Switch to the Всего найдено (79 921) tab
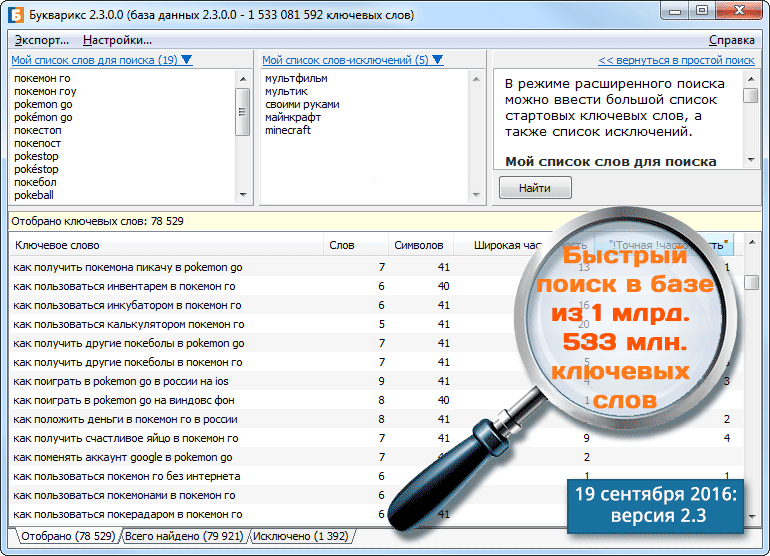 pos(184,536)
